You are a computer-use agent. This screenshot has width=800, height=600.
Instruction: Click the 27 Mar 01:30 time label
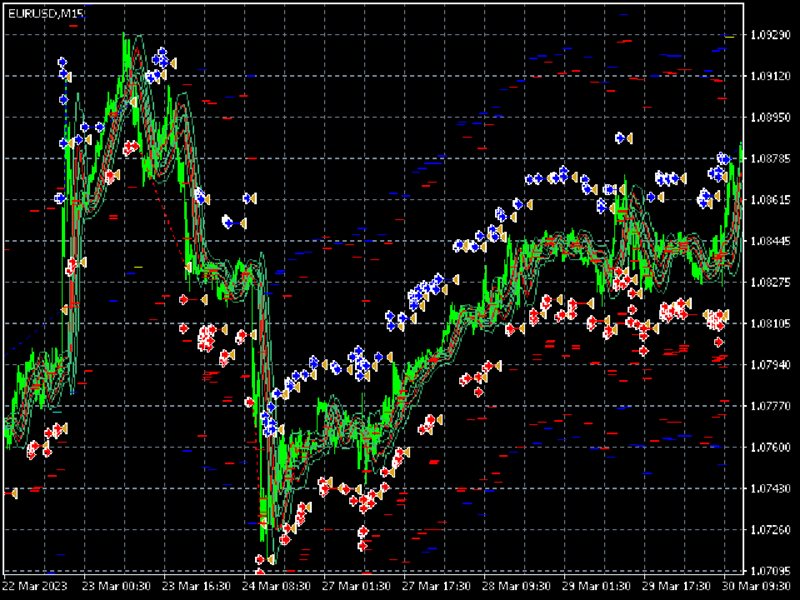(357, 586)
